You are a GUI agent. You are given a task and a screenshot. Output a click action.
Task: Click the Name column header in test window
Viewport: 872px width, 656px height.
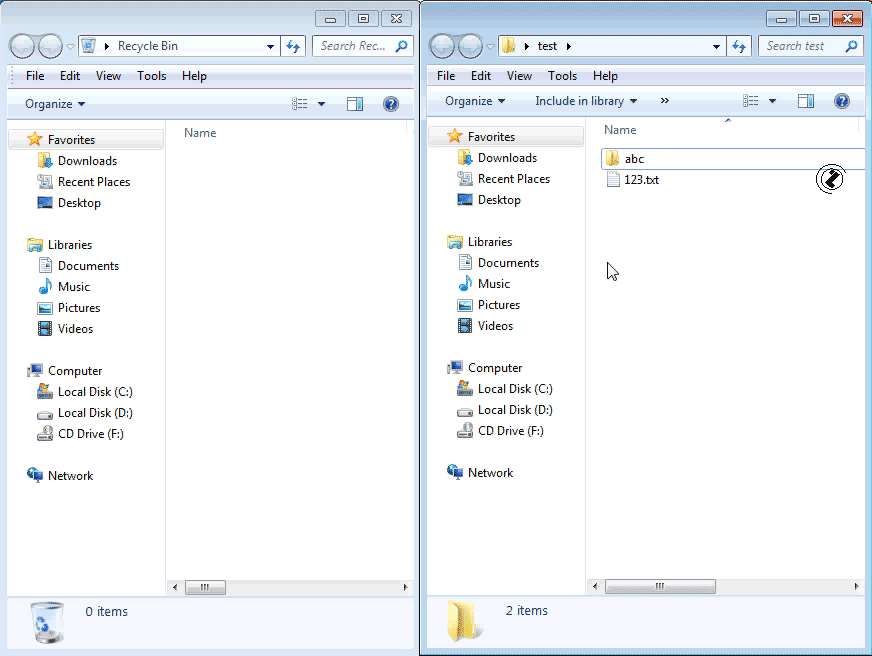(x=620, y=130)
